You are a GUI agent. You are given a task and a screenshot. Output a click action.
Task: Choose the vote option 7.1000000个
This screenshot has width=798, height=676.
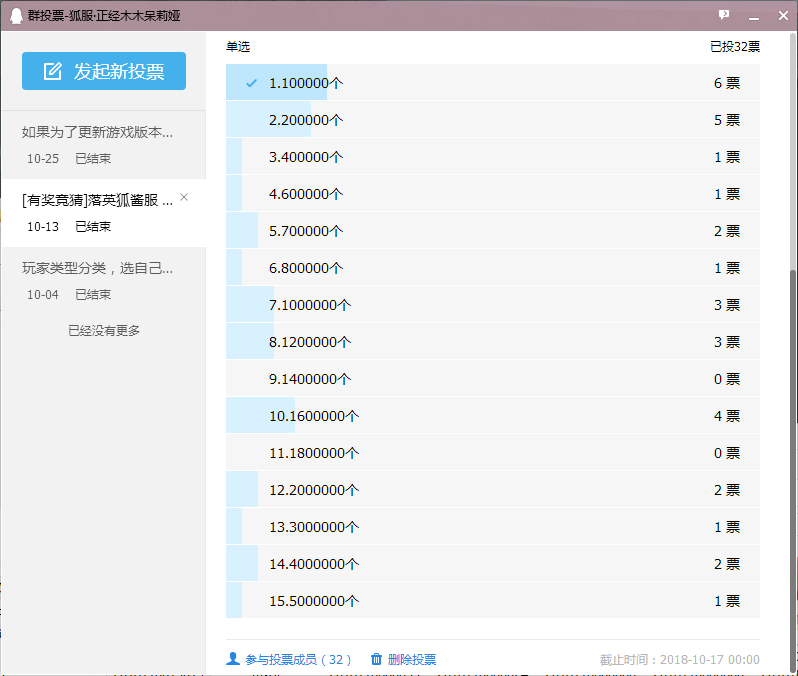[x=309, y=305]
